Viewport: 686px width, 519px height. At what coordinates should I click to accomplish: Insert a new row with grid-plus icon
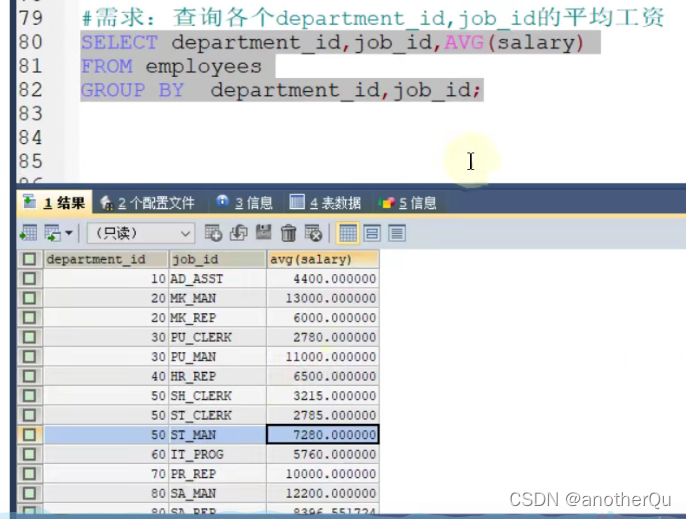[214, 233]
